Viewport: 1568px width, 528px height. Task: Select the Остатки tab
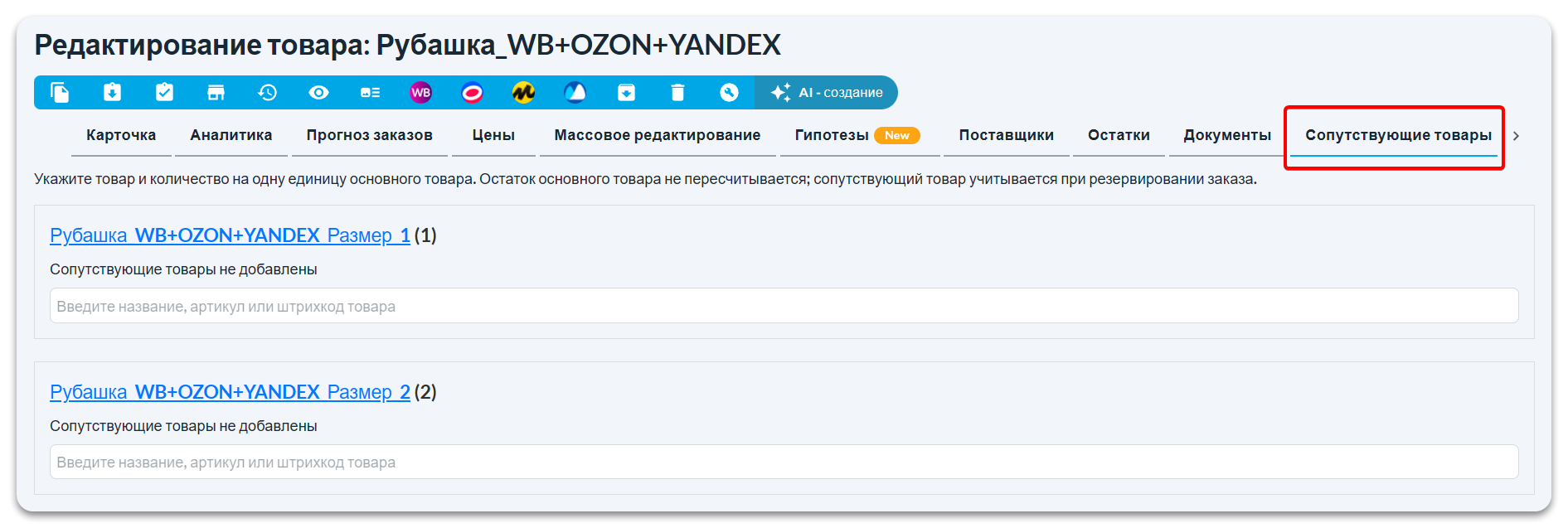pos(1119,135)
